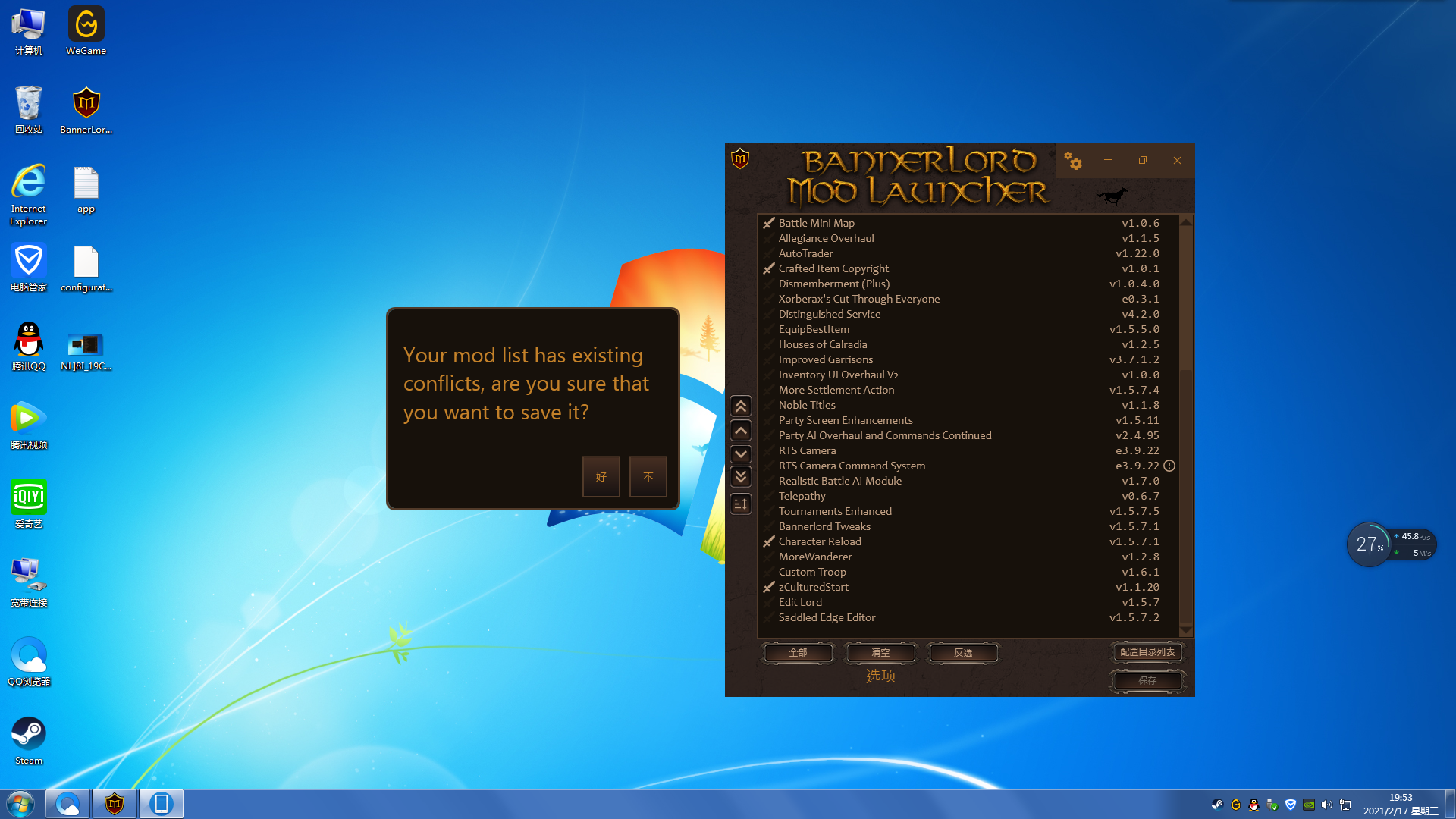Select the Noble Titles mod row
Image resolution: width=1456 pixels, height=819 pixels.
click(968, 405)
